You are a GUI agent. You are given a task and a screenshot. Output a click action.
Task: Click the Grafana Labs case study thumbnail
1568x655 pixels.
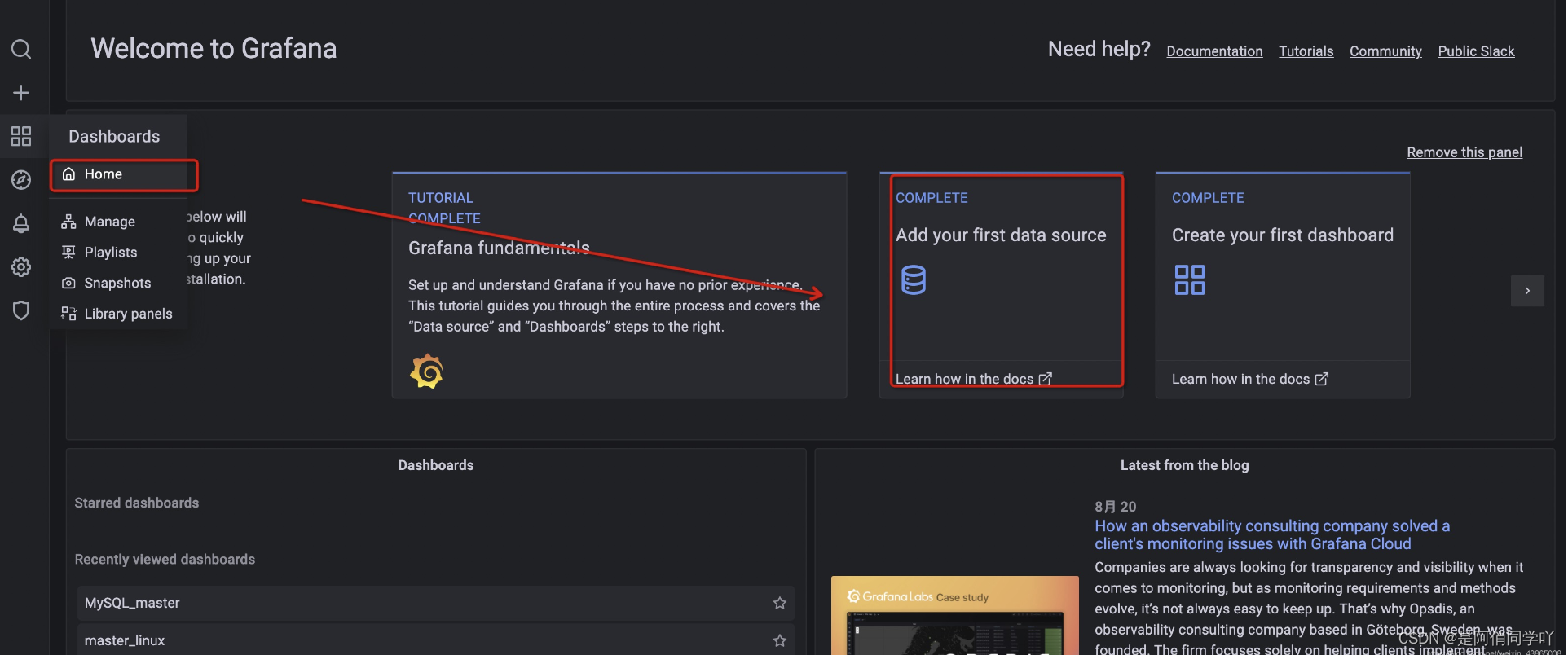(x=955, y=616)
